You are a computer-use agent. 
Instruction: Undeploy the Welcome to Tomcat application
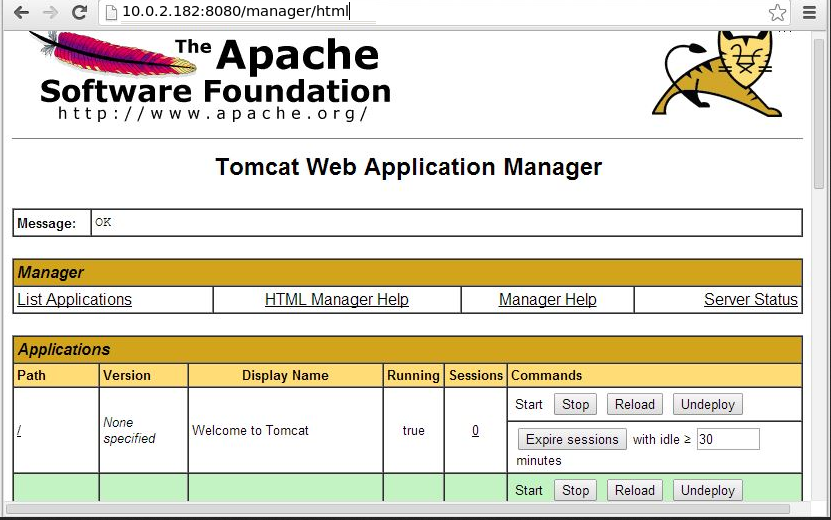tap(708, 404)
